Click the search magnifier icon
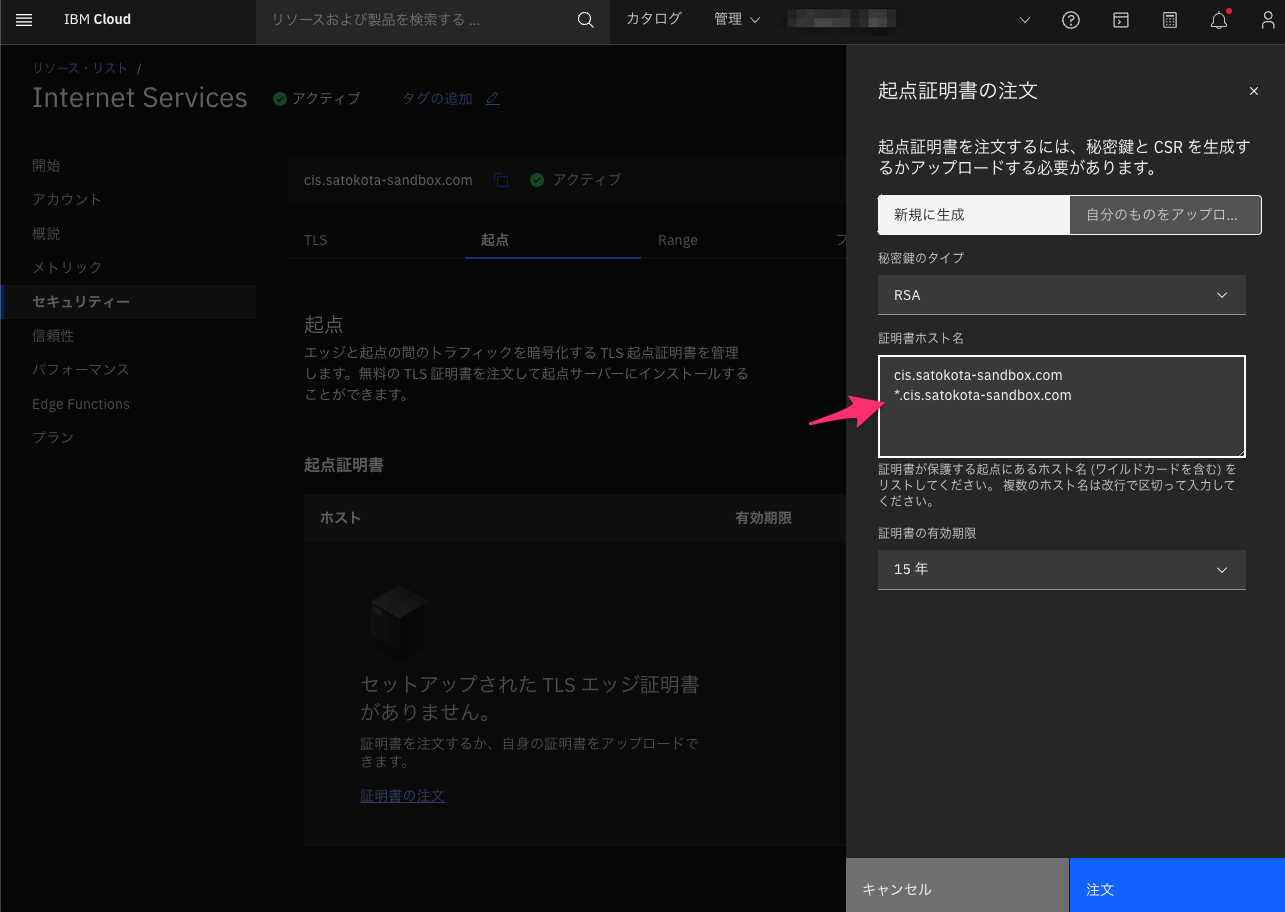The width and height of the screenshot is (1285, 912). coord(586,20)
